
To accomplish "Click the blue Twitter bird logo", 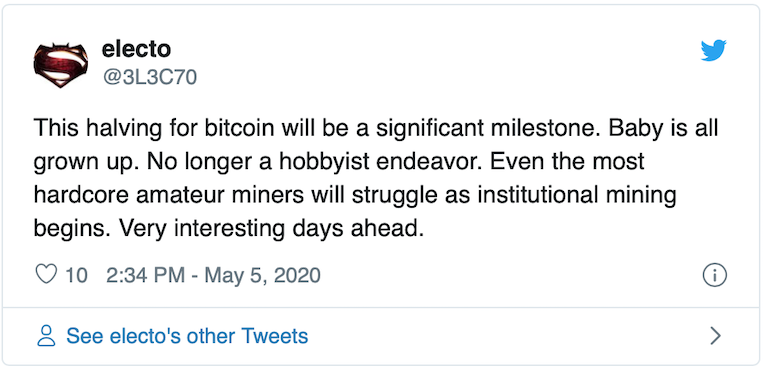I will tap(713, 51).
